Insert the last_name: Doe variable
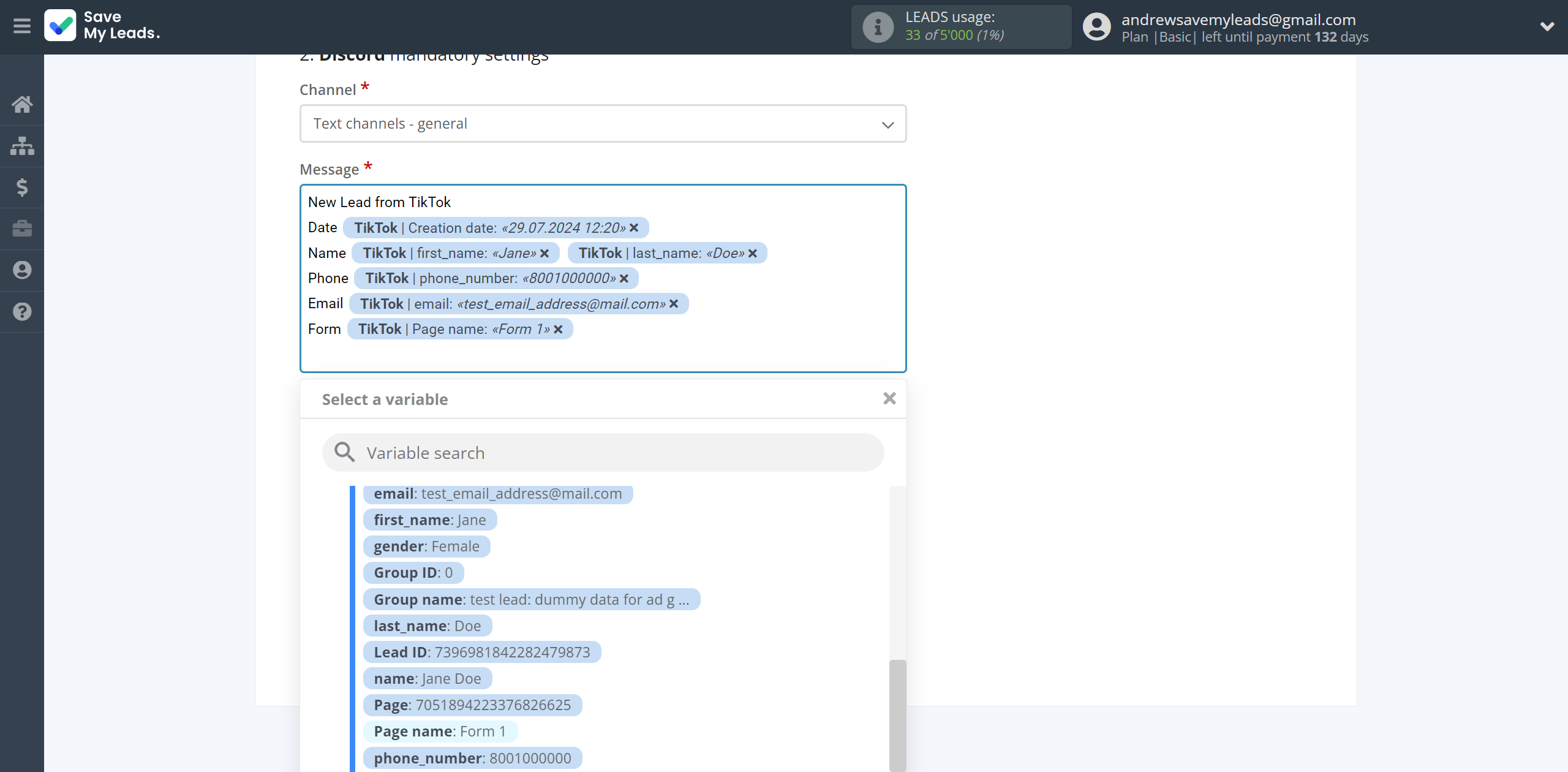 point(428,626)
